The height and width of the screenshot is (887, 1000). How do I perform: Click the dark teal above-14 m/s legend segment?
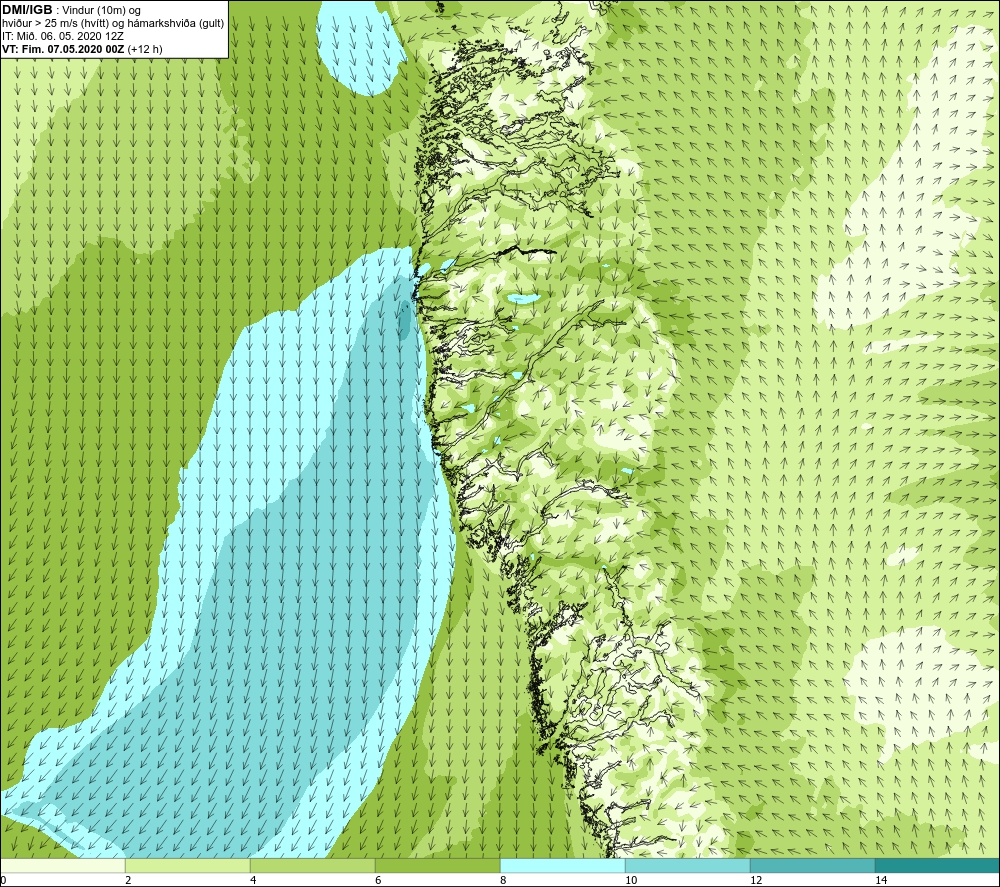(937, 866)
